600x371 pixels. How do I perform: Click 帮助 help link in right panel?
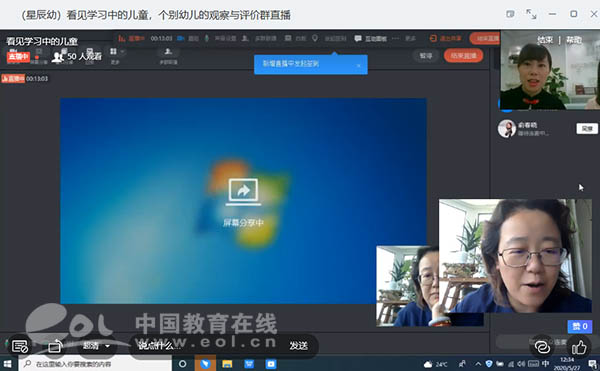[574, 40]
